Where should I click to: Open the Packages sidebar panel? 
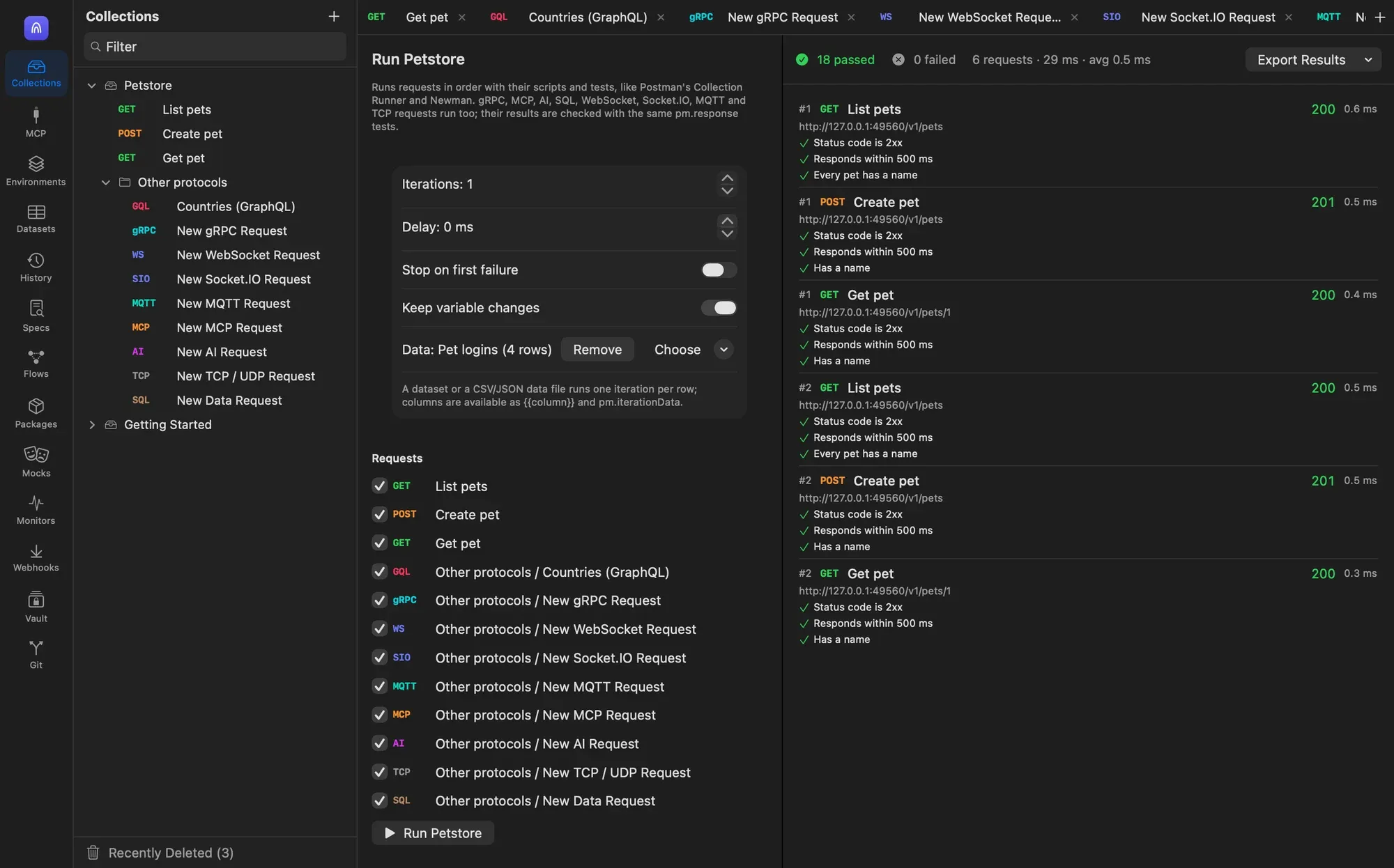(x=36, y=413)
